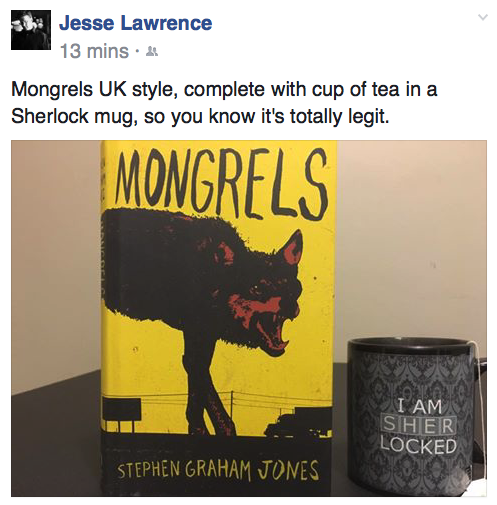Click the Jesse Lawrence name link

click(x=136, y=23)
